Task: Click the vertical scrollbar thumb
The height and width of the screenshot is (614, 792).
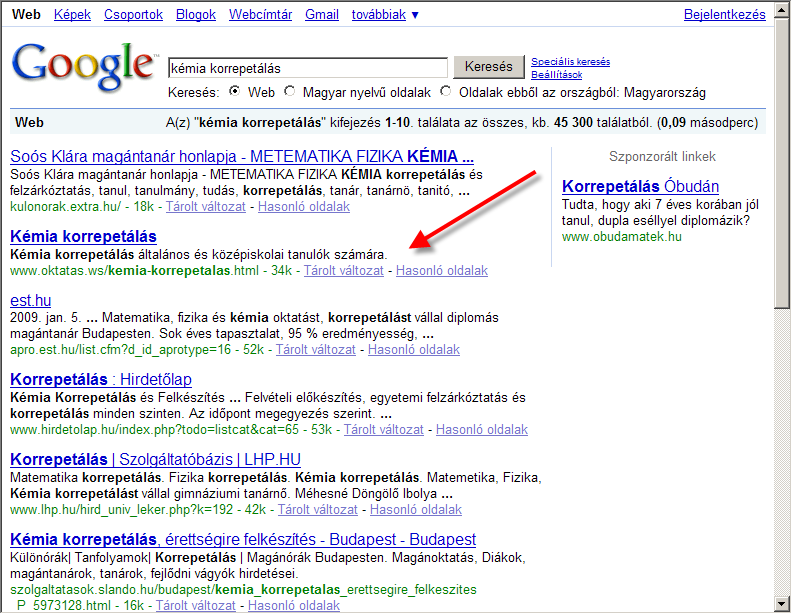Action: coord(782,164)
